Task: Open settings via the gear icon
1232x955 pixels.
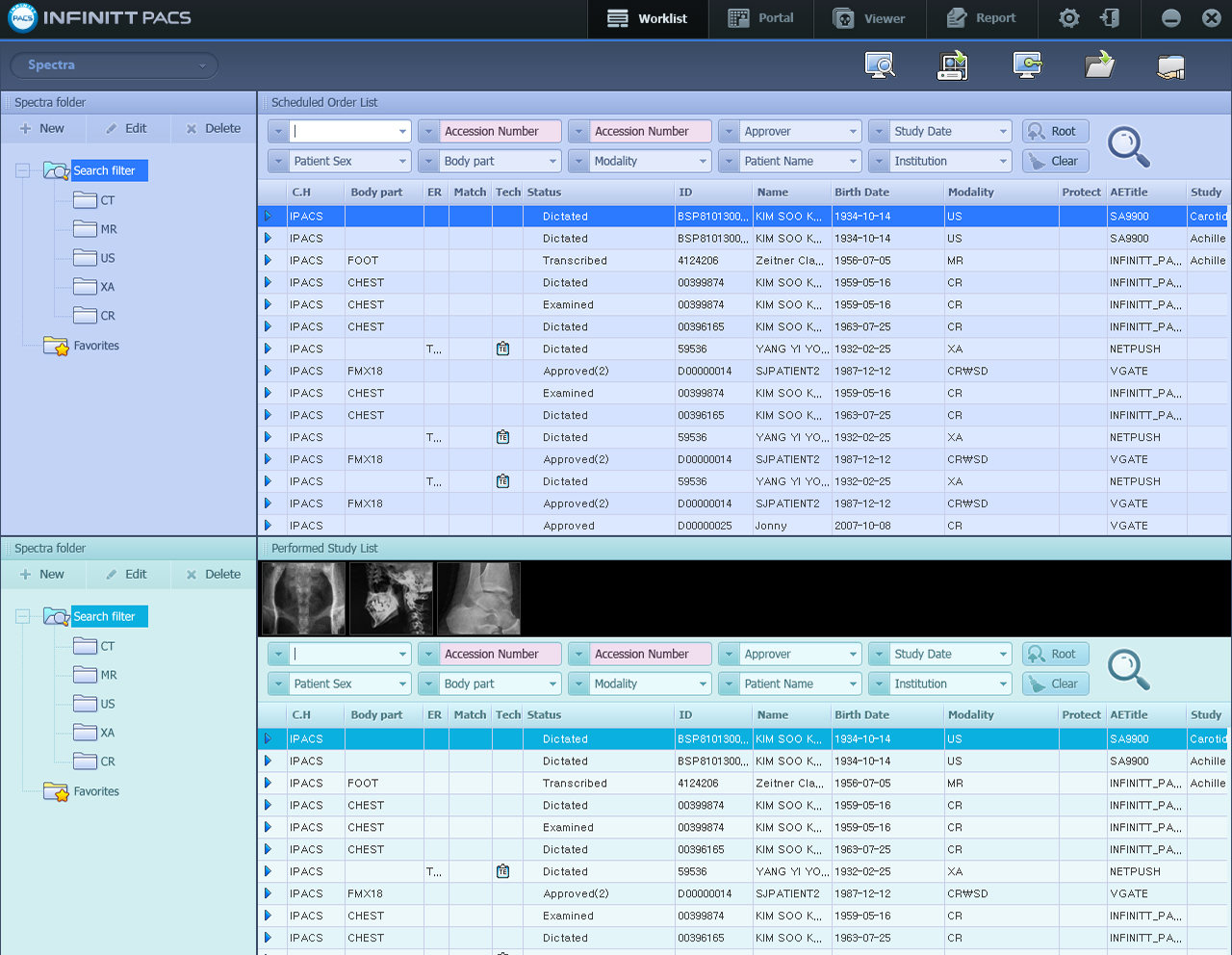Action: (x=1068, y=18)
